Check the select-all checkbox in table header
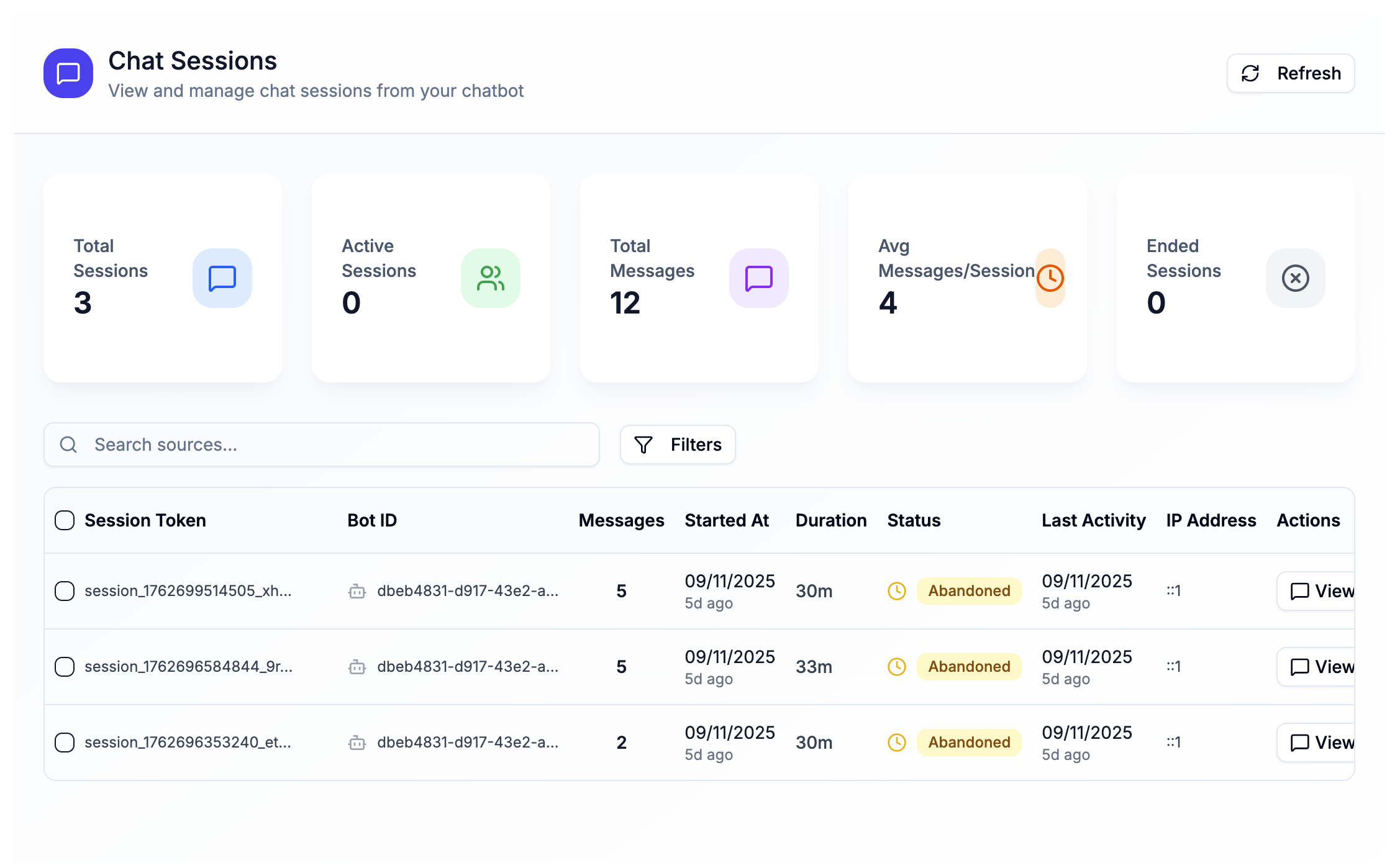 65,520
